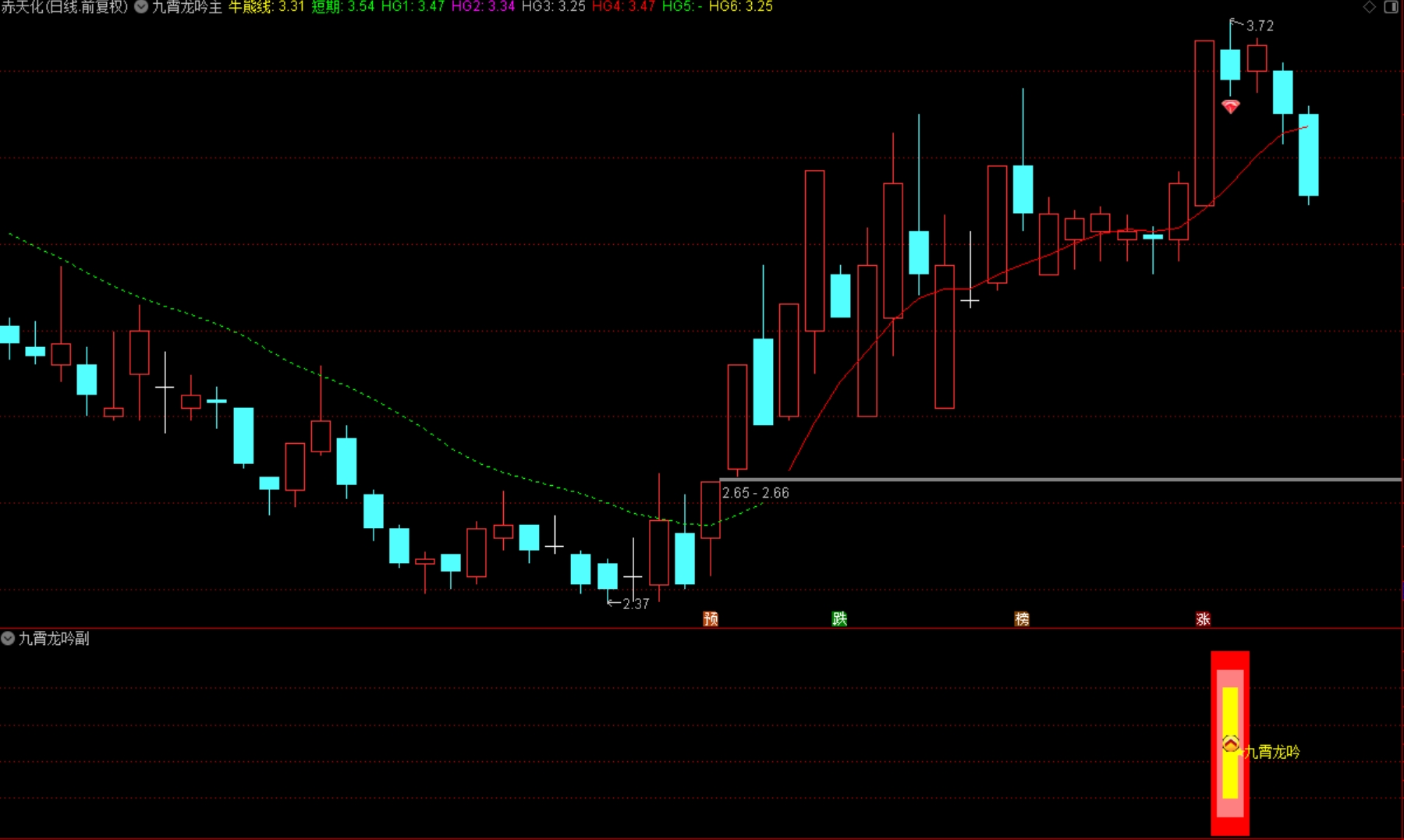Click the HG1: 3.47 readout
Viewport: 1404px width, 840px height.
click(413, 7)
